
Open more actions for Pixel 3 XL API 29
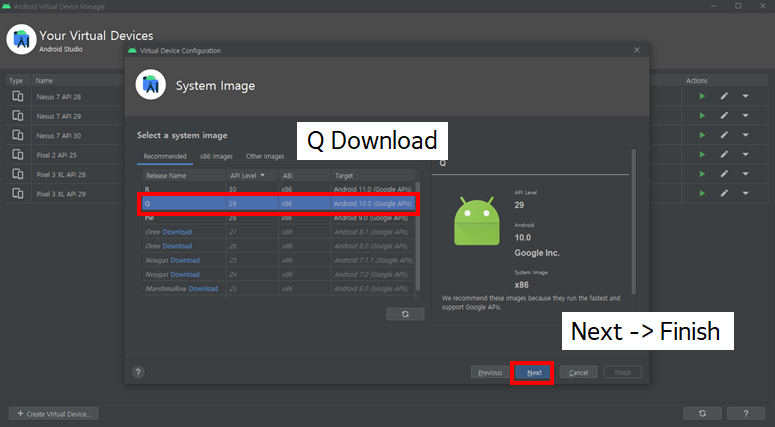click(x=745, y=193)
